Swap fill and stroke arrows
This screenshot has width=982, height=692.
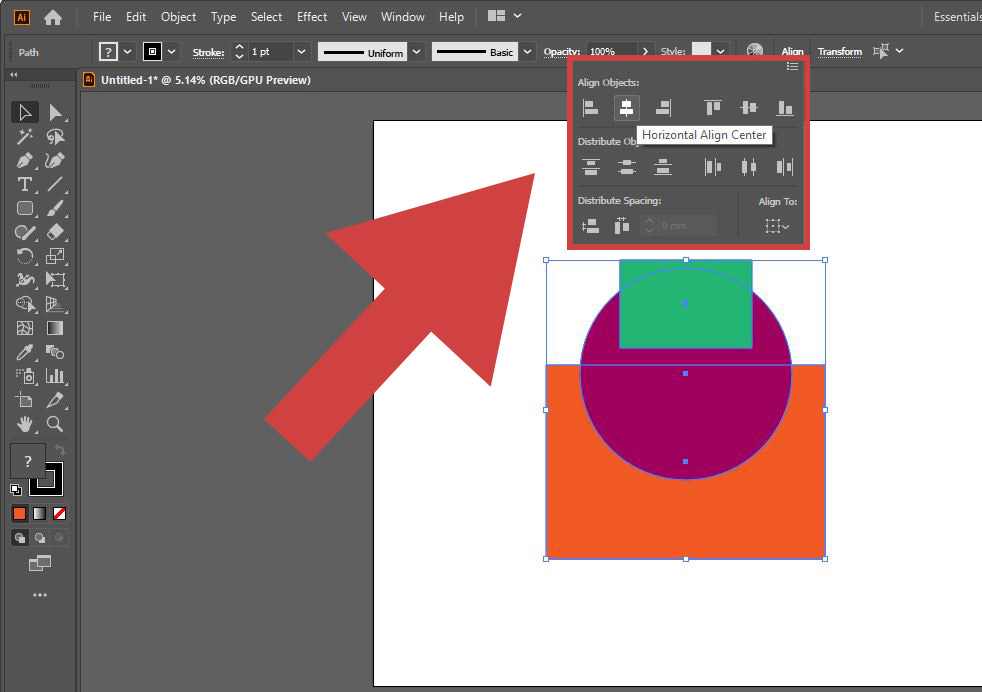coord(60,450)
